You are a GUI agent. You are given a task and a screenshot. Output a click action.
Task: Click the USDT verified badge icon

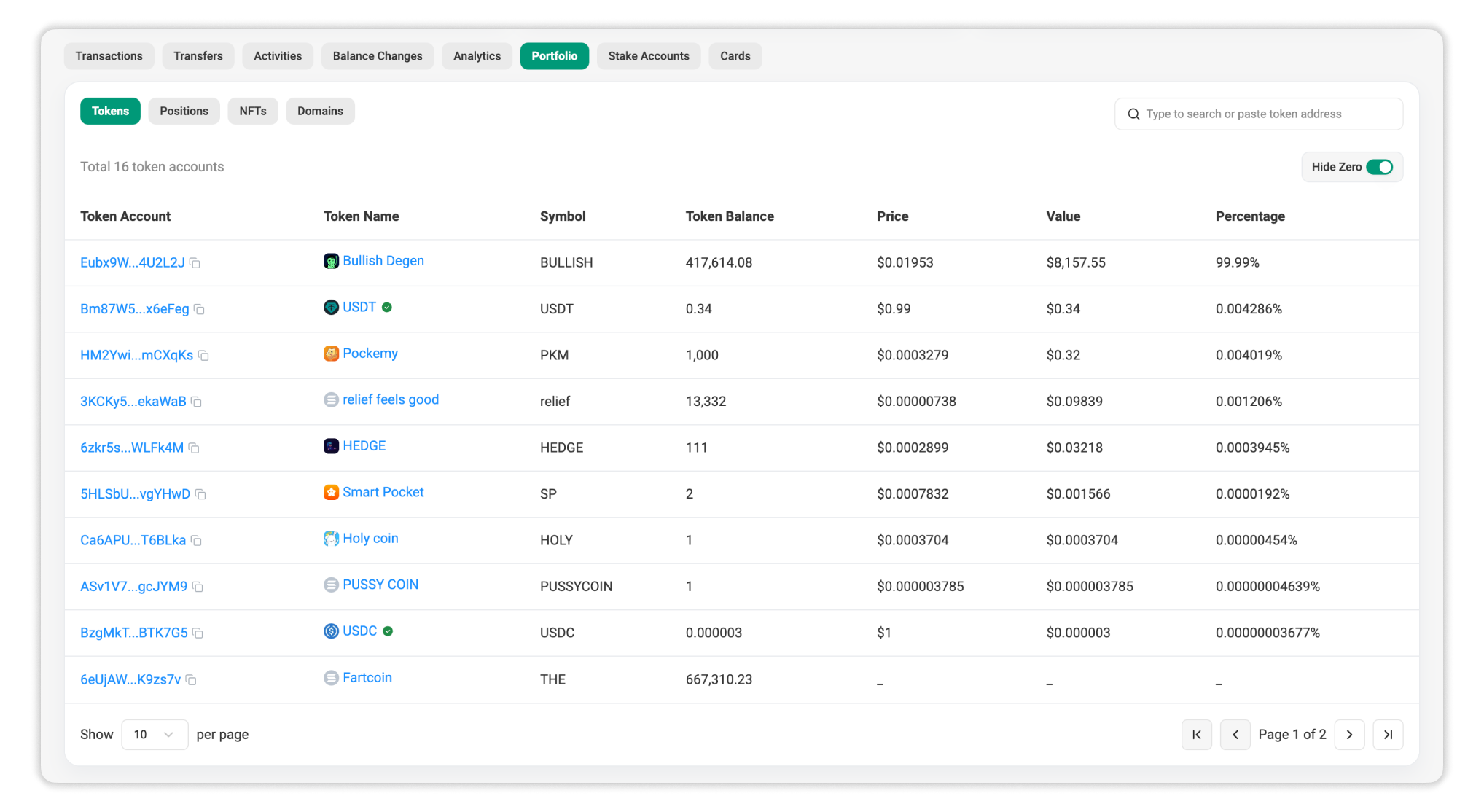pos(387,307)
